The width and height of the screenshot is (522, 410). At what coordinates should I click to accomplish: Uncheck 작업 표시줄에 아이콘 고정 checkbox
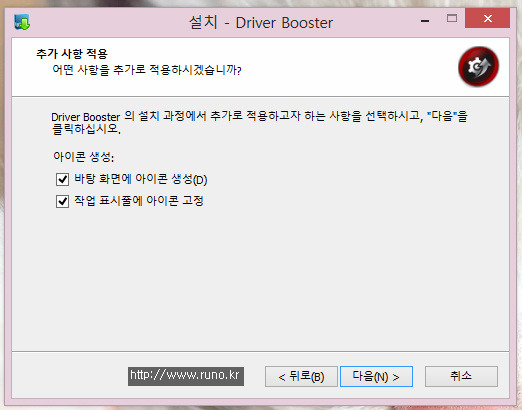point(62,201)
